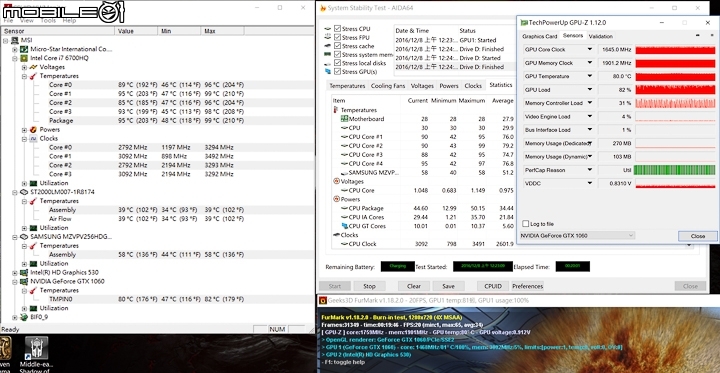Click the Clear button in AIDA64
720x373 pixels.
pyautogui.click(x=414, y=286)
